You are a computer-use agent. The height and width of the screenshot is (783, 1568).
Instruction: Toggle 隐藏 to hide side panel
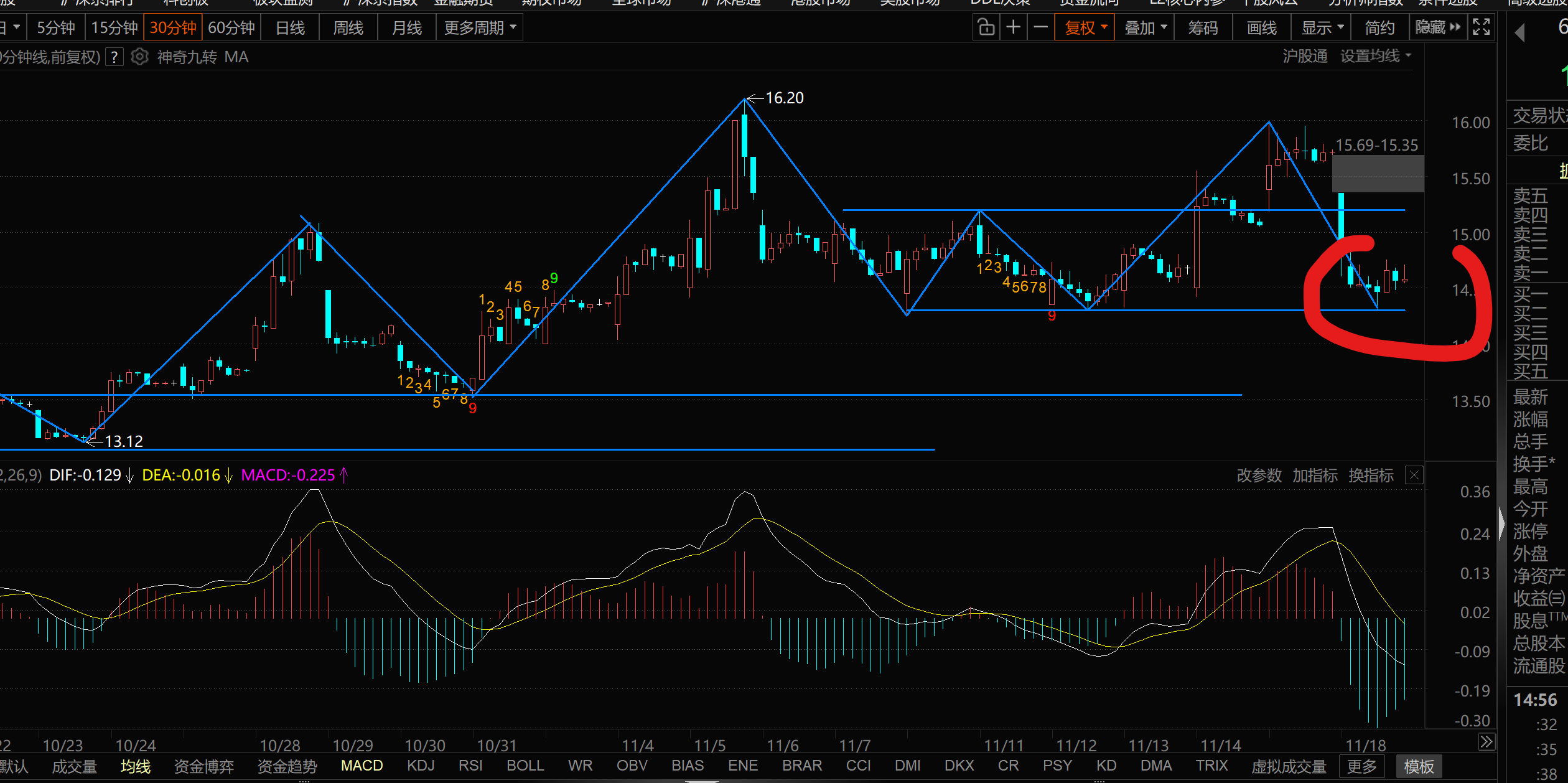(x=1437, y=27)
